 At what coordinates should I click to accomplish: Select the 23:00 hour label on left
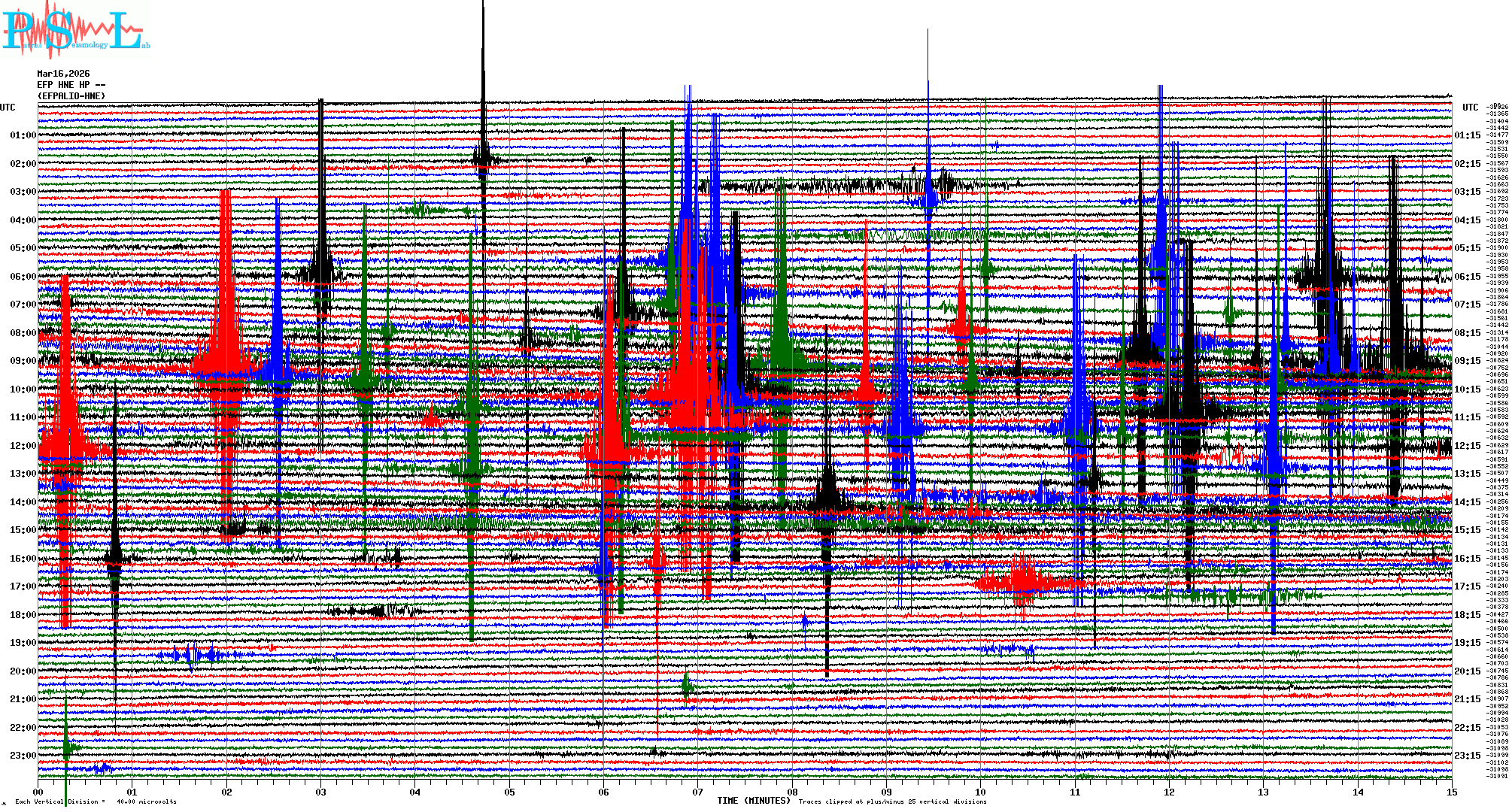23,756
